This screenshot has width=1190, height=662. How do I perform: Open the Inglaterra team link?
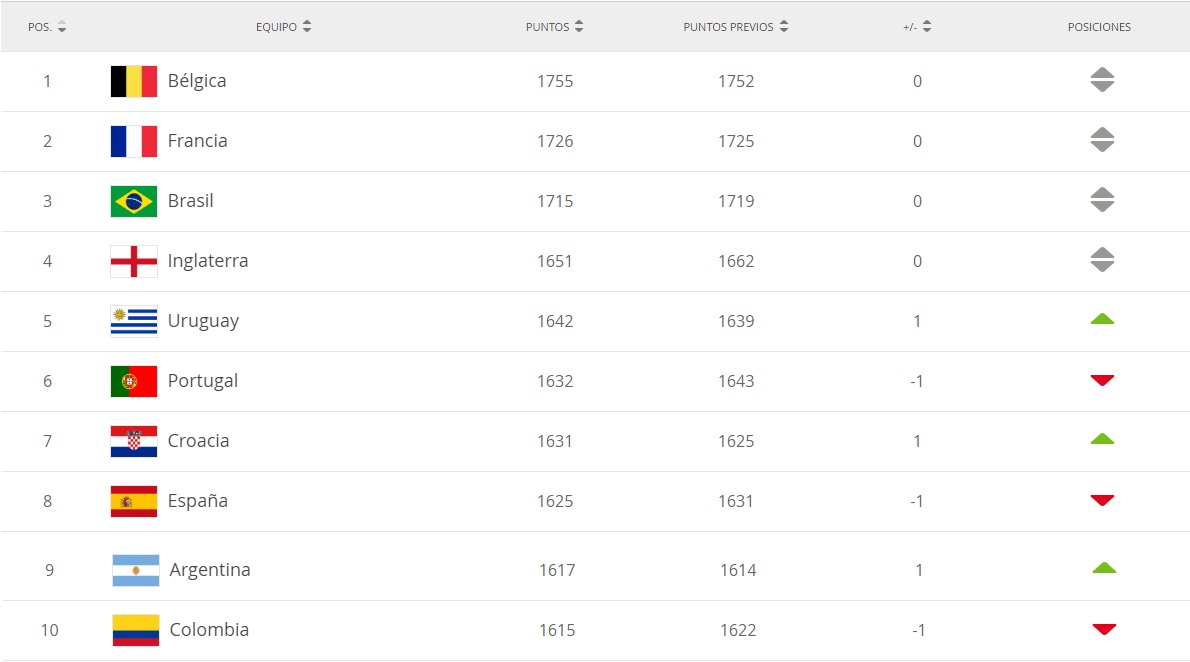208,261
